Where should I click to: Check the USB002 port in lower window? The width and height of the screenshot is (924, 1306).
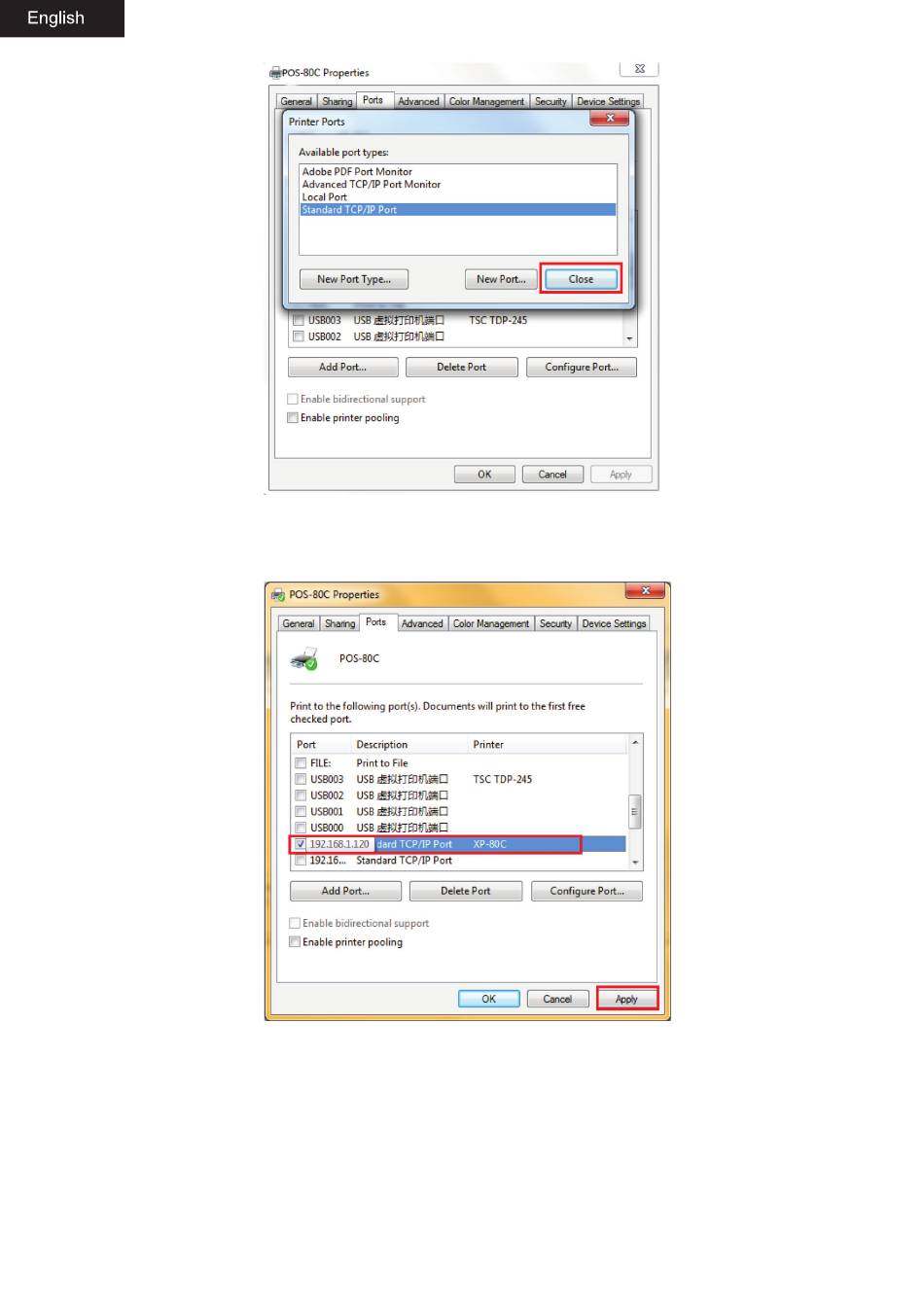coord(301,795)
